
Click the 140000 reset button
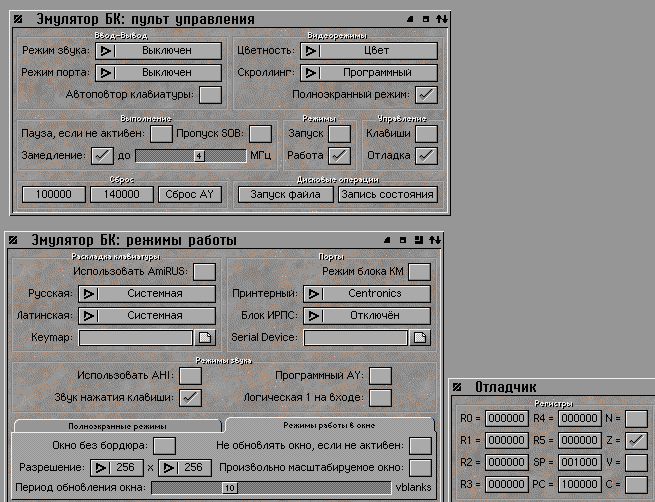tap(122, 195)
